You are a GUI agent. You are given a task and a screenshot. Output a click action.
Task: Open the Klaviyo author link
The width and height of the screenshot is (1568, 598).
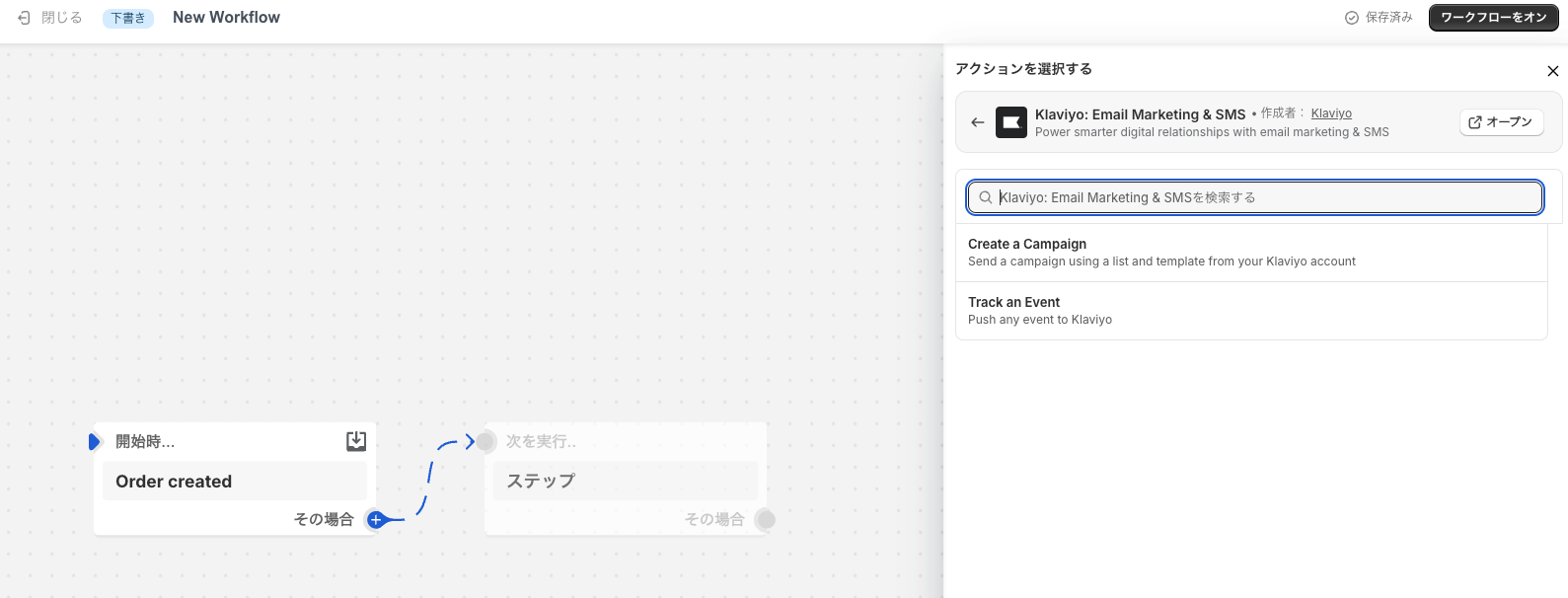point(1331,113)
